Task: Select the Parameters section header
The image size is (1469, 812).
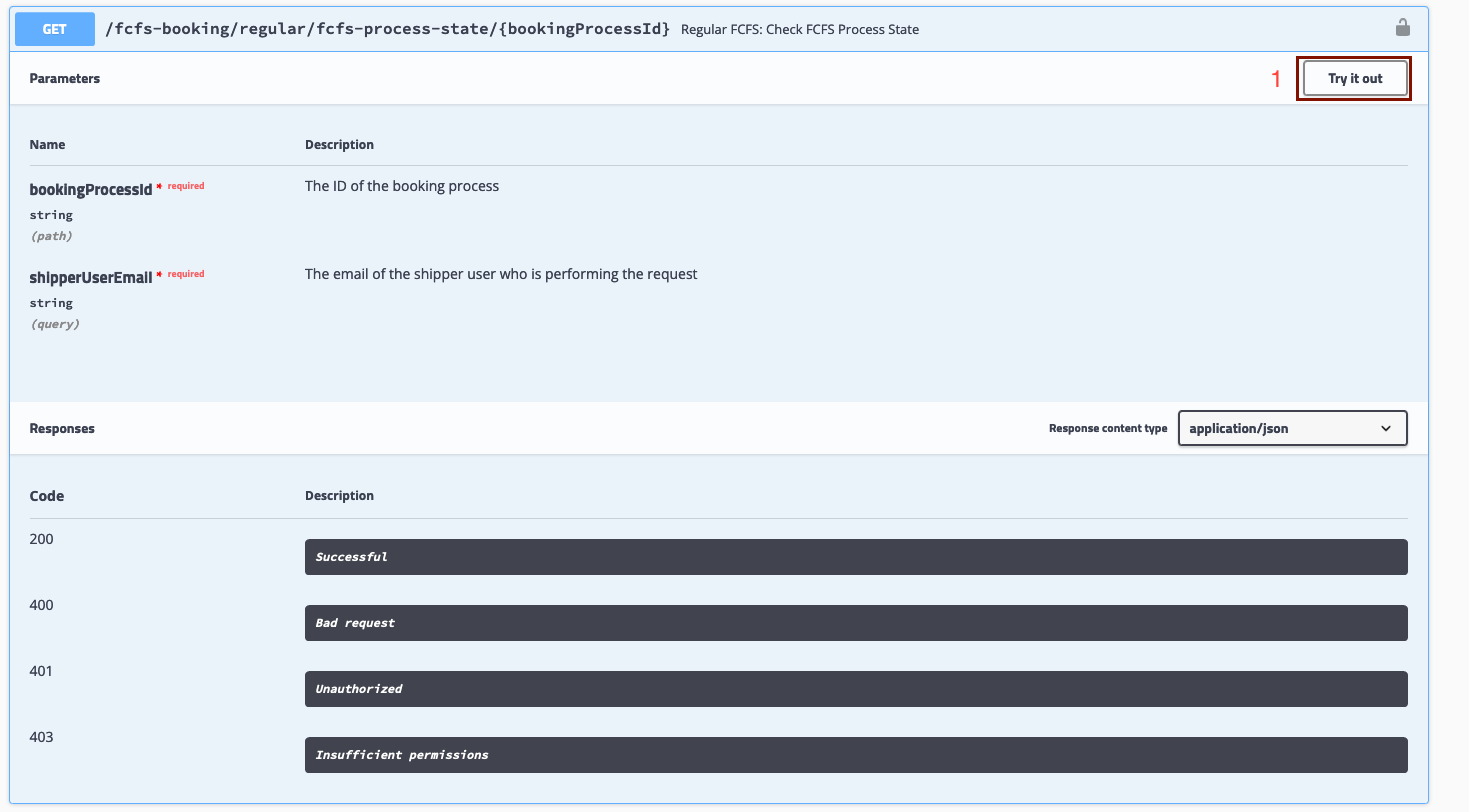Action: [65, 79]
